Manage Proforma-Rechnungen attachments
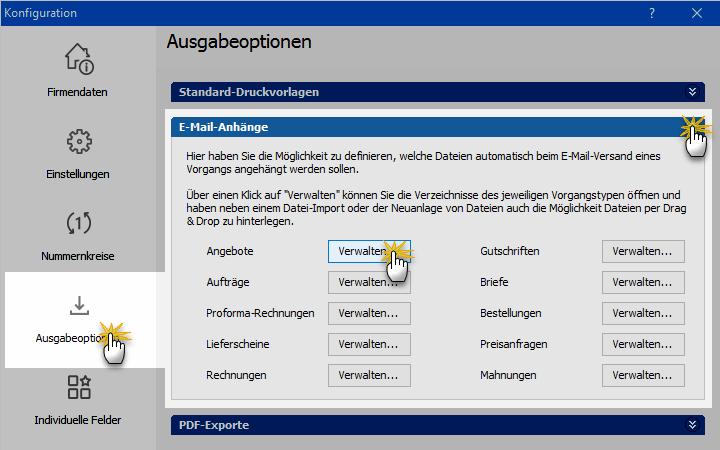The image size is (720, 450). (368, 313)
